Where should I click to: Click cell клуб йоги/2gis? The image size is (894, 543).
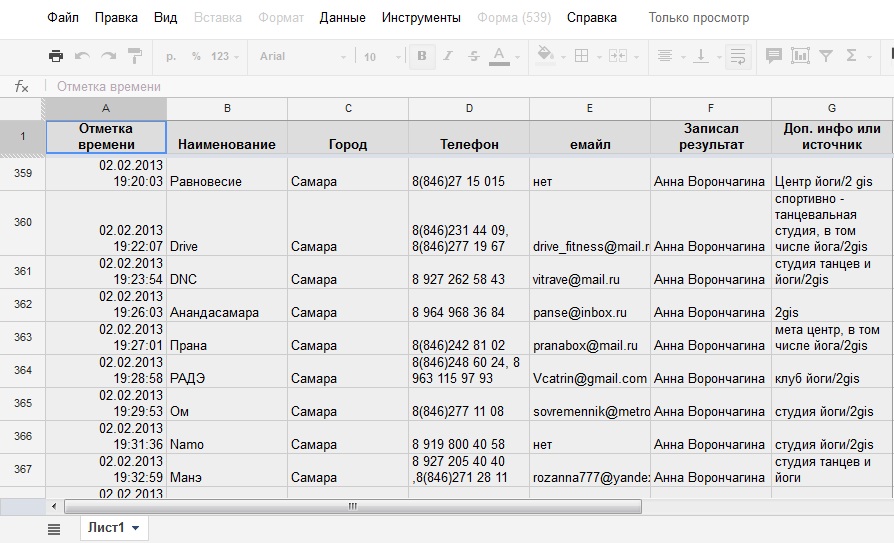(832, 371)
